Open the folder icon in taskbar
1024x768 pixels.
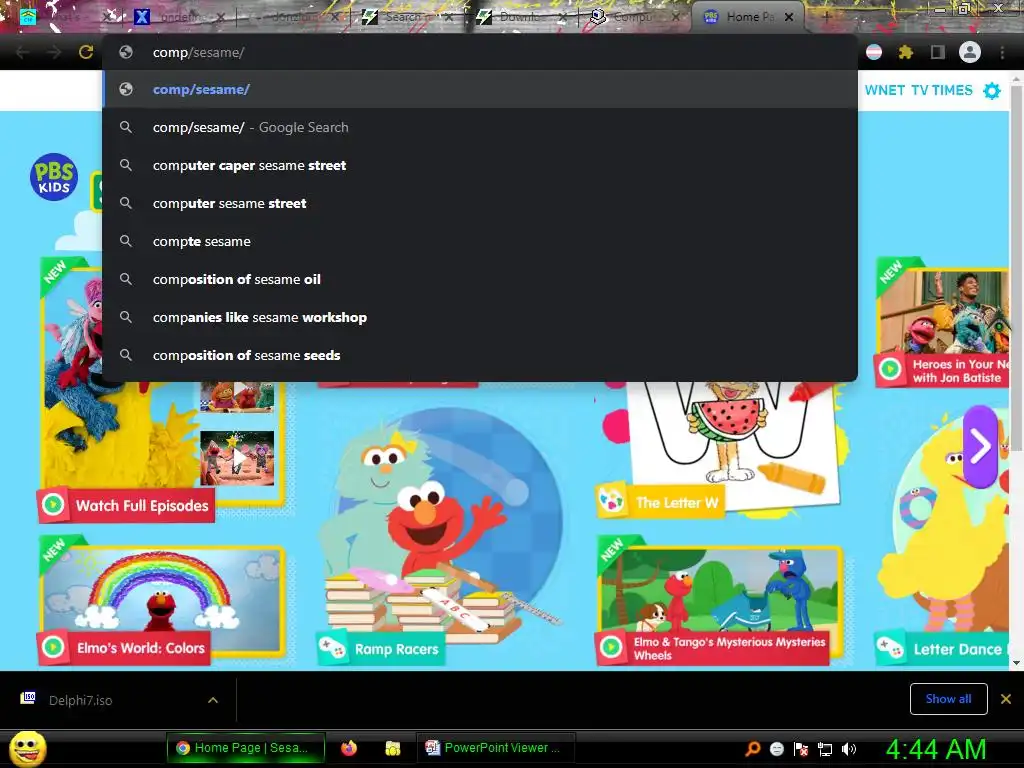(392, 748)
